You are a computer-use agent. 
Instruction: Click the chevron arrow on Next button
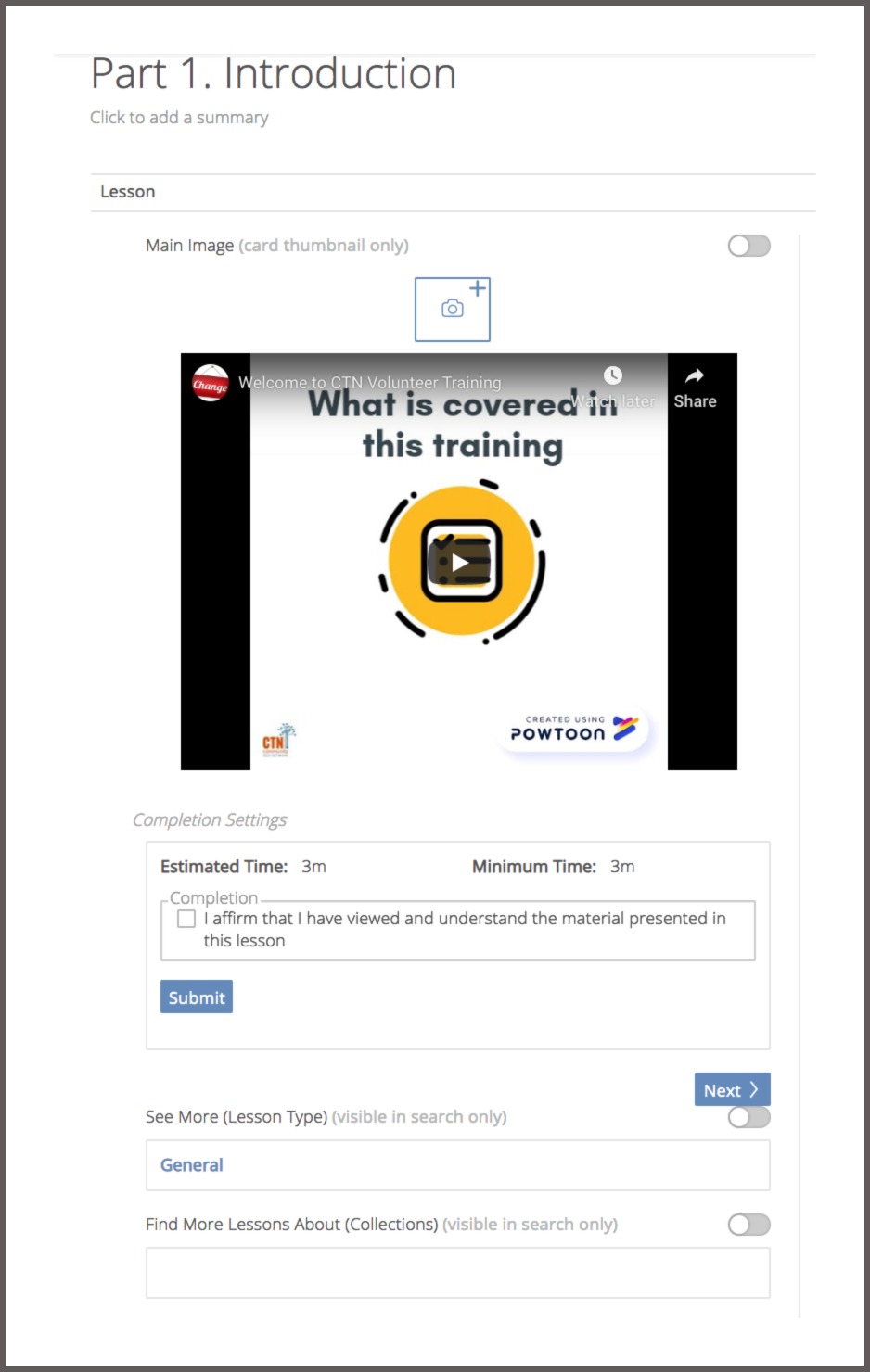[754, 1089]
